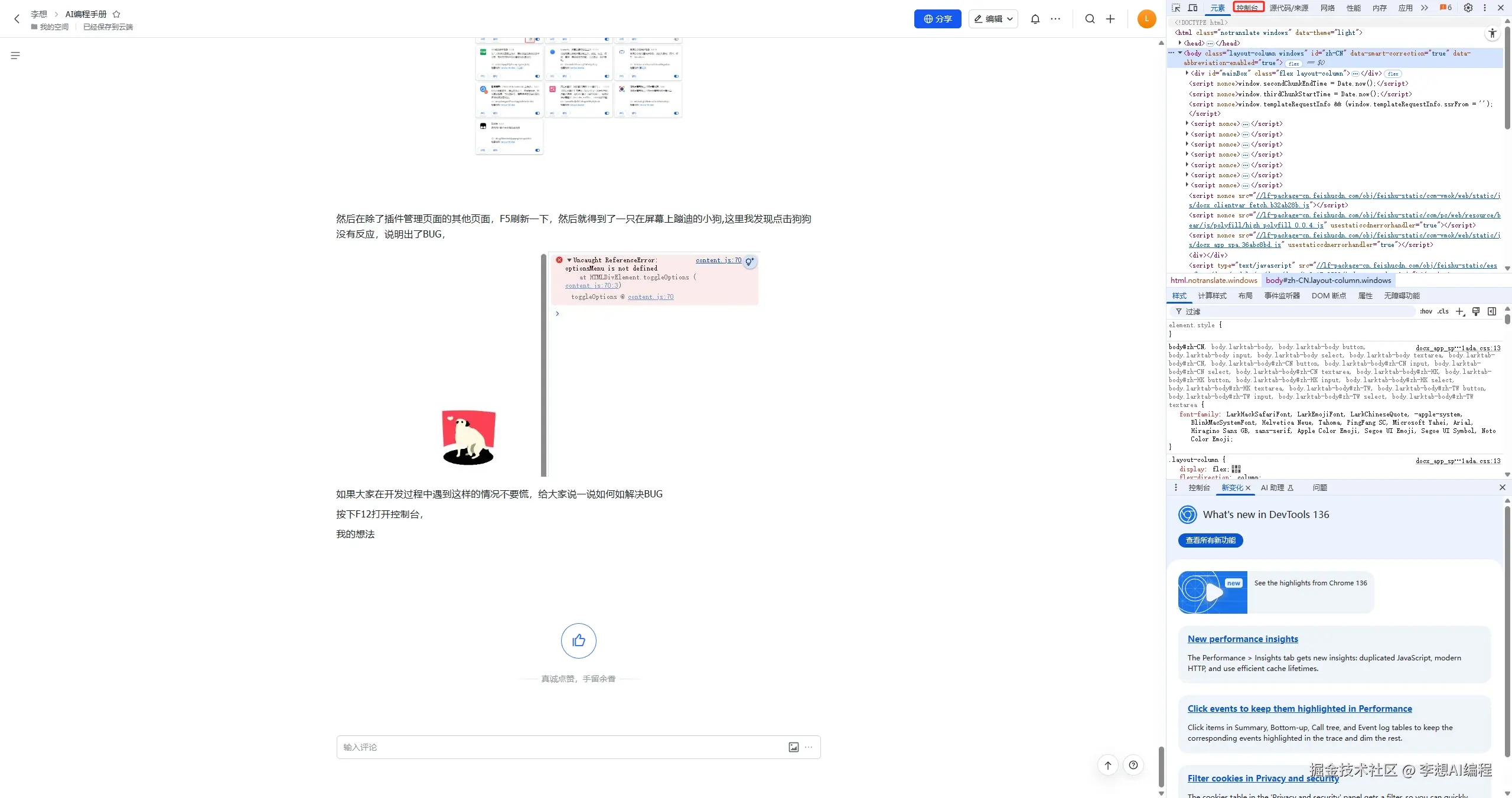Viewport: 1512px width, 798px height.
Task: Click the thumbs-up like button
Action: tap(578, 640)
